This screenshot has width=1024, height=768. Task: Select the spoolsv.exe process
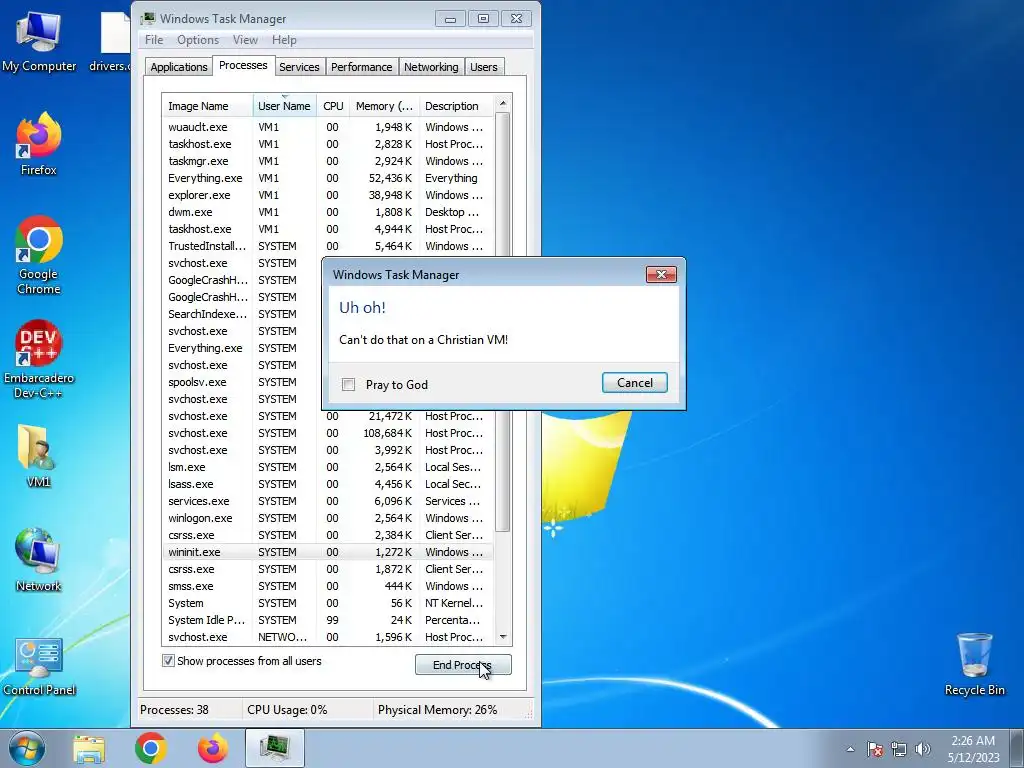(x=242, y=381)
